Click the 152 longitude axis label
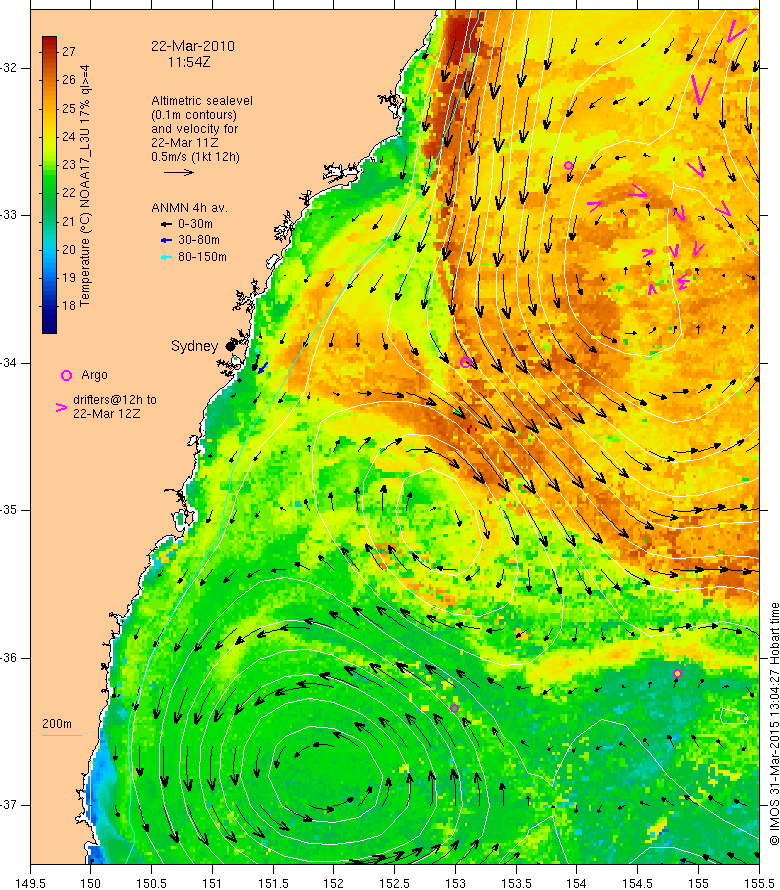The width and height of the screenshot is (780, 890). (334, 883)
